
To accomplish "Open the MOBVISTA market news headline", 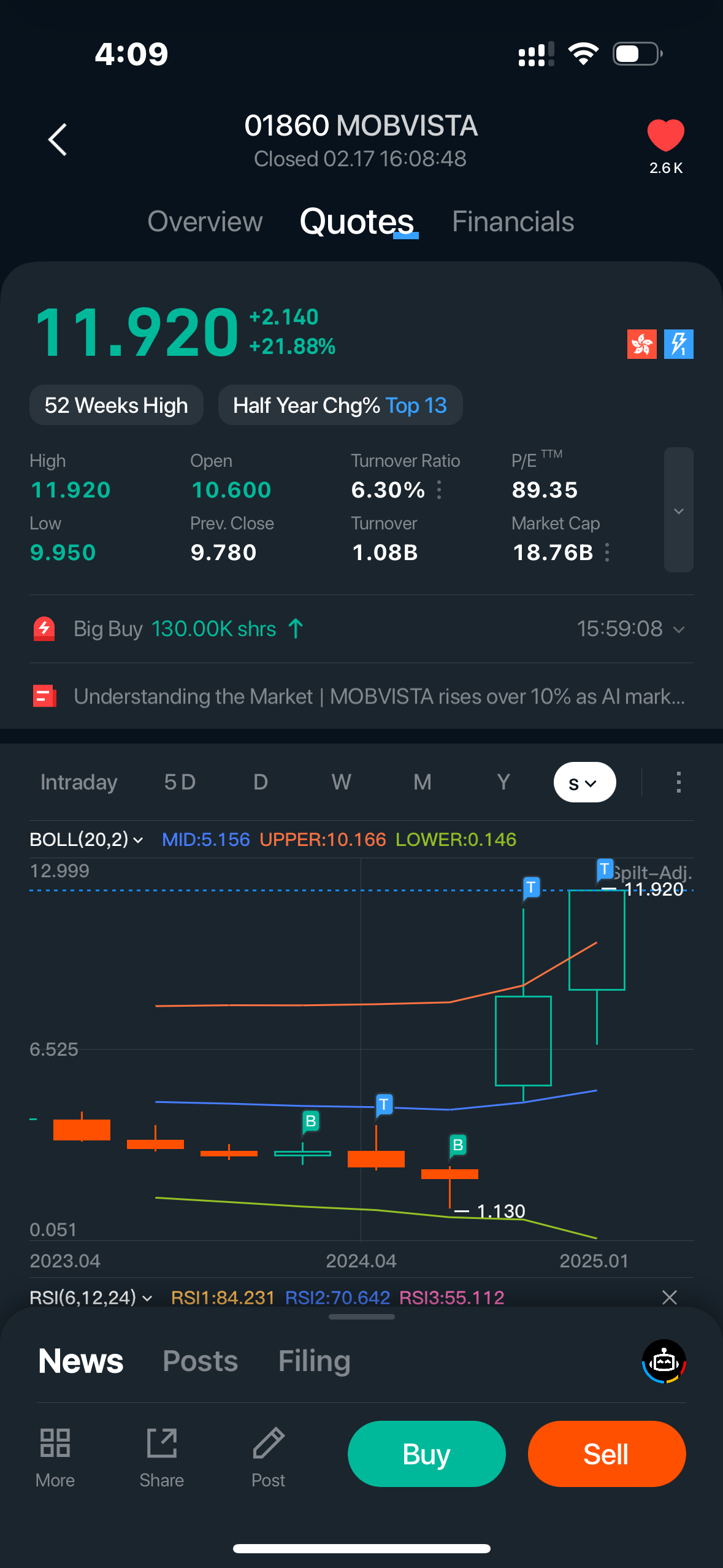I will click(379, 696).
